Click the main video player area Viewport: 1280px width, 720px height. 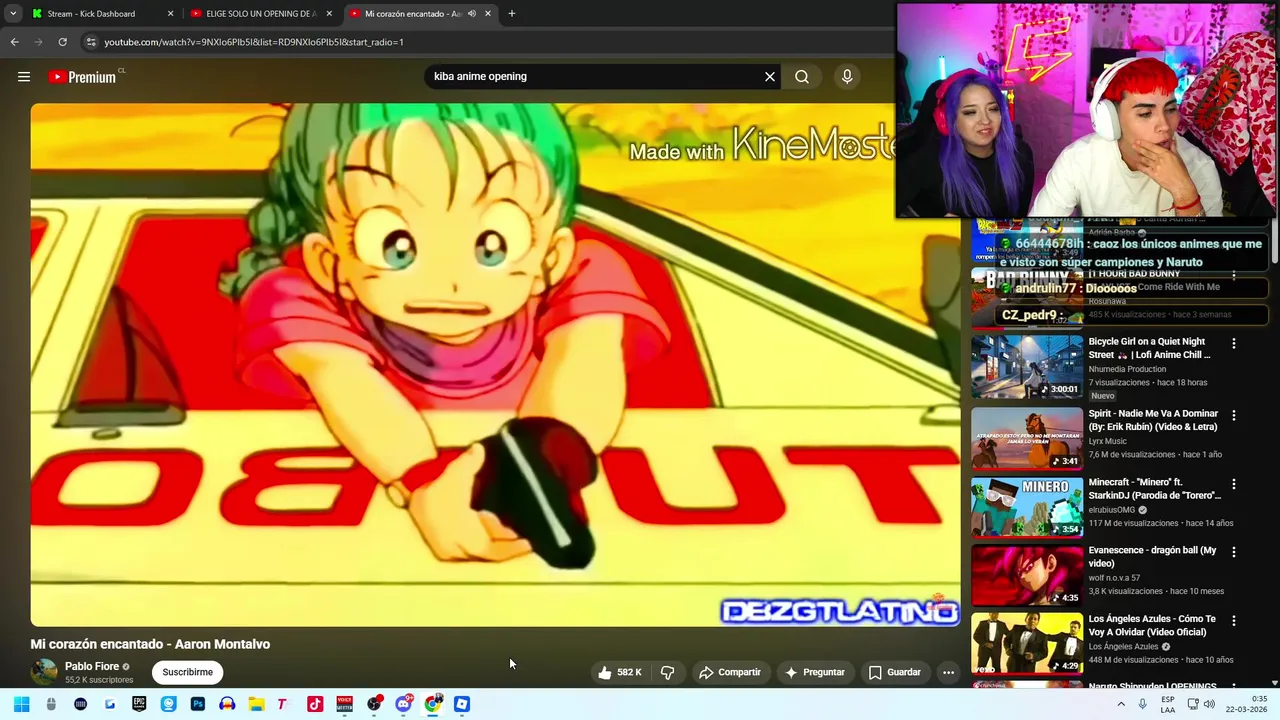point(495,365)
